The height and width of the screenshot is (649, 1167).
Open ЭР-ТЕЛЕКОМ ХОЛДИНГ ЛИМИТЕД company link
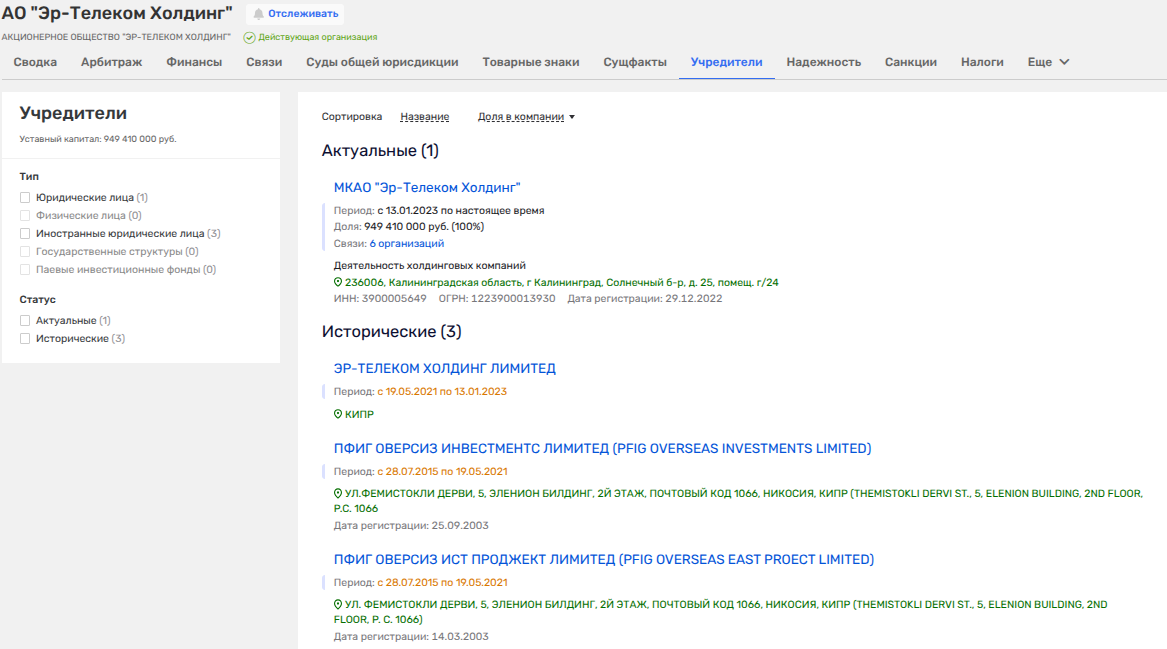click(x=444, y=369)
